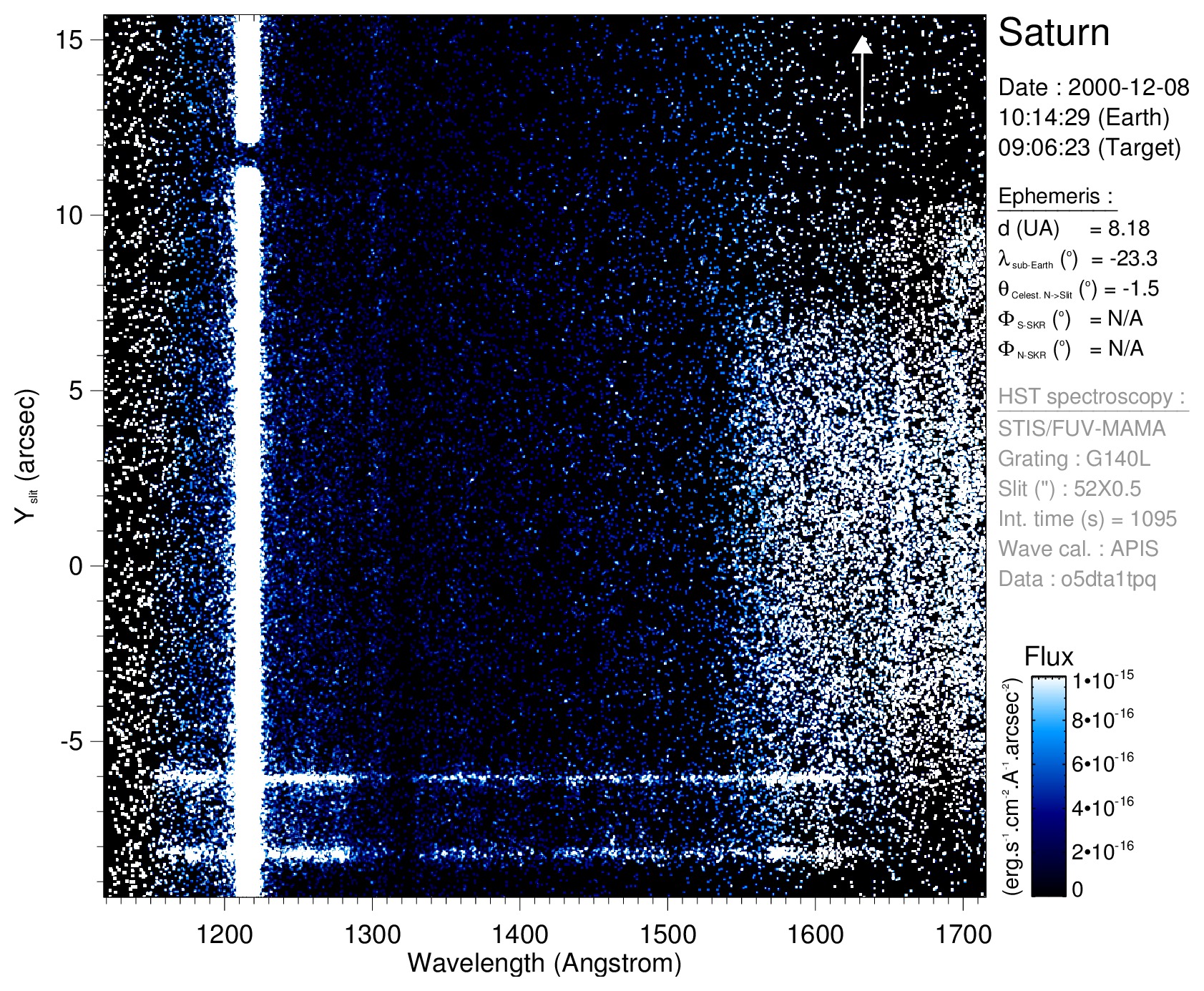Click the 'd (UA) = 8.18' ephemeris line
The image size is (1204, 991).
pos(1073,229)
